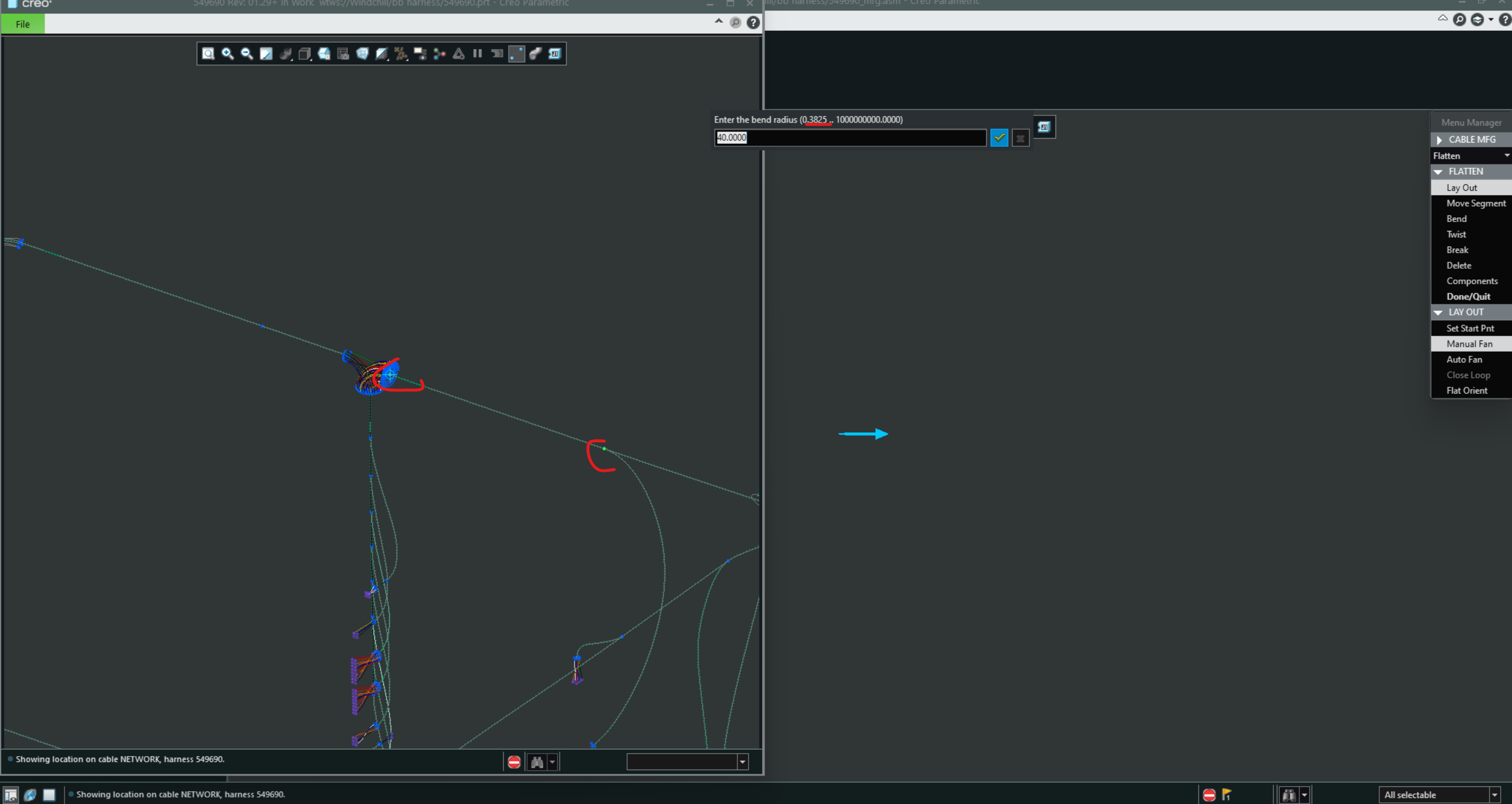Select the Zoom Out tool
The image size is (1512, 804).
point(247,54)
